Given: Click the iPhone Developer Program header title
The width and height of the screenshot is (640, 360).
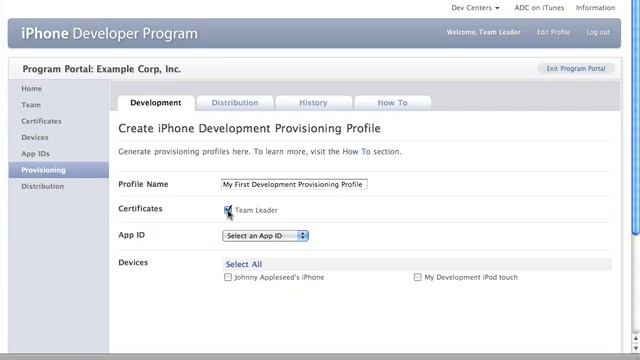Looking at the screenshot, I should 109,33.
